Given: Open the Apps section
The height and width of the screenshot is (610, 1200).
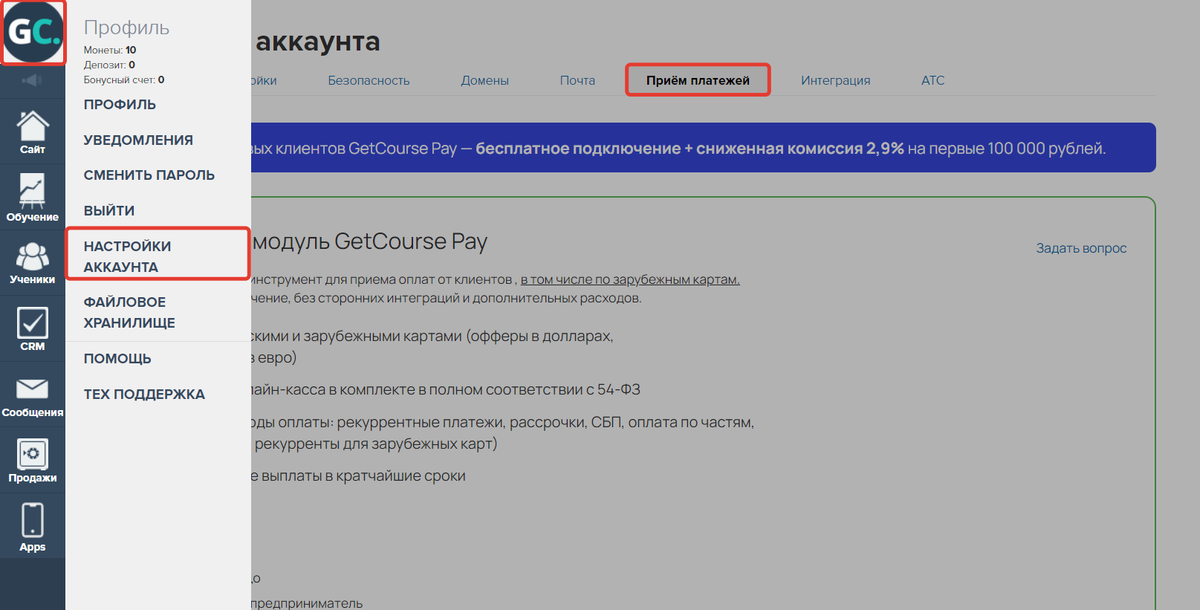Looking at the screenshot, I should point(33,527).
